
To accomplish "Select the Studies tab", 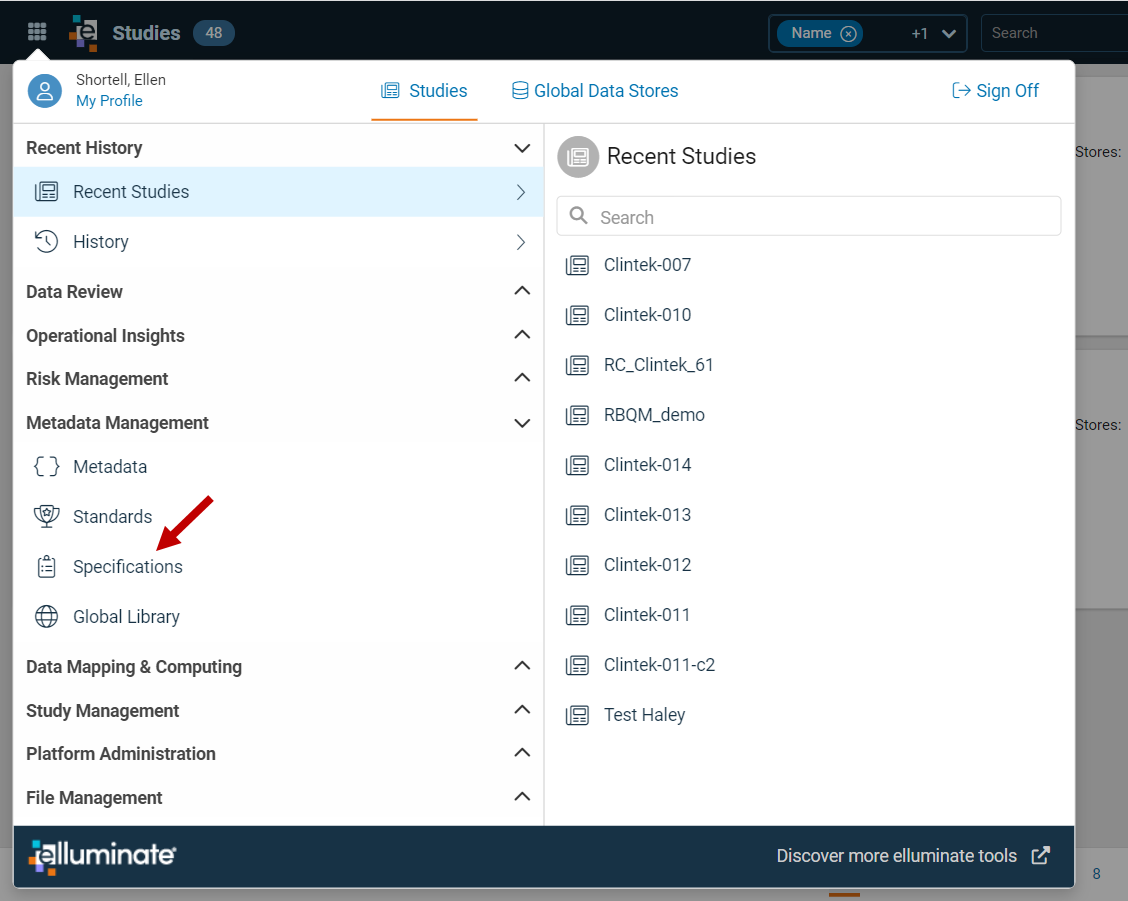I will (424, 91).
